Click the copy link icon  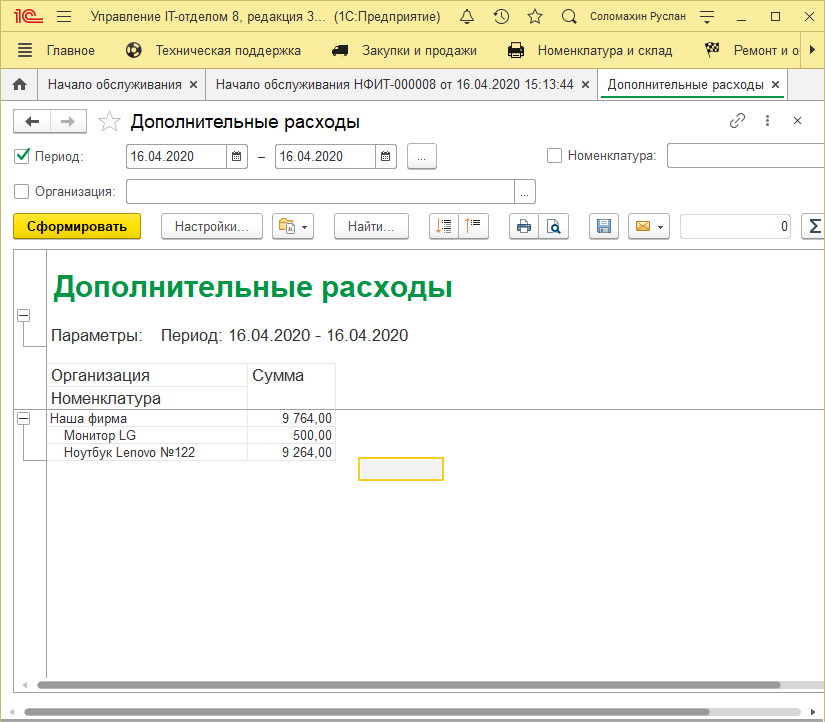(737, 121)
